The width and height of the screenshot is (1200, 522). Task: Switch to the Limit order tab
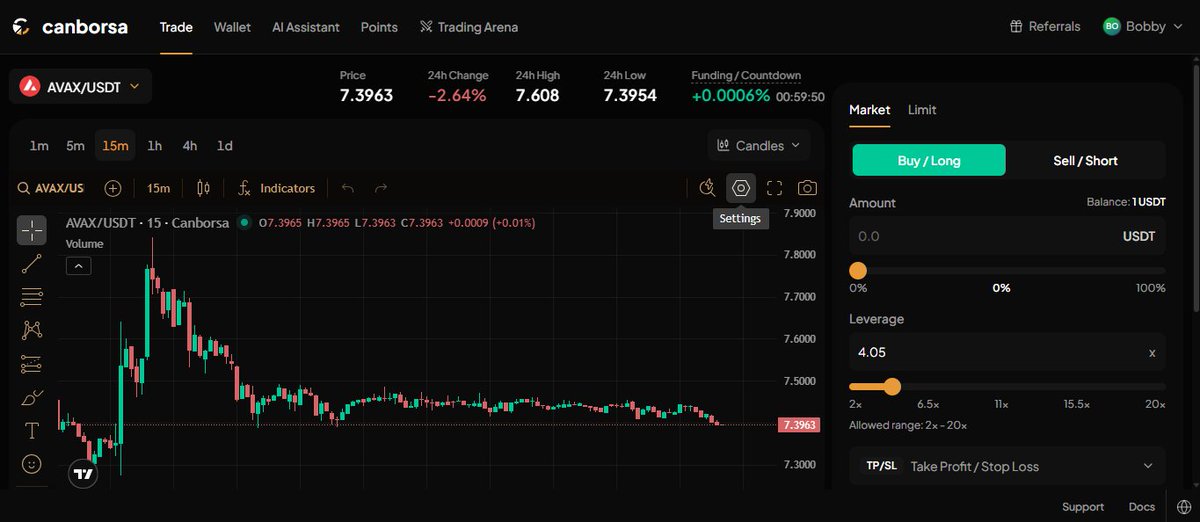click(x=922, y=110)
